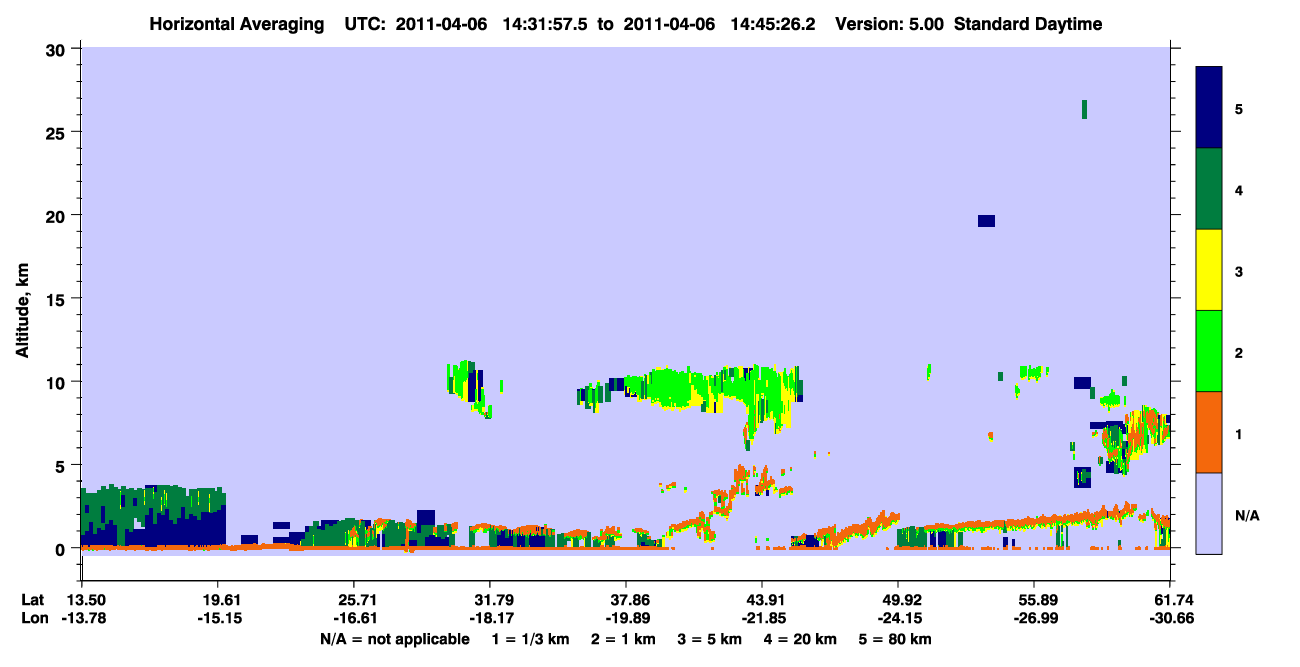
Task: Click the latitude value 13.50
Action: (x=82, y=600)
